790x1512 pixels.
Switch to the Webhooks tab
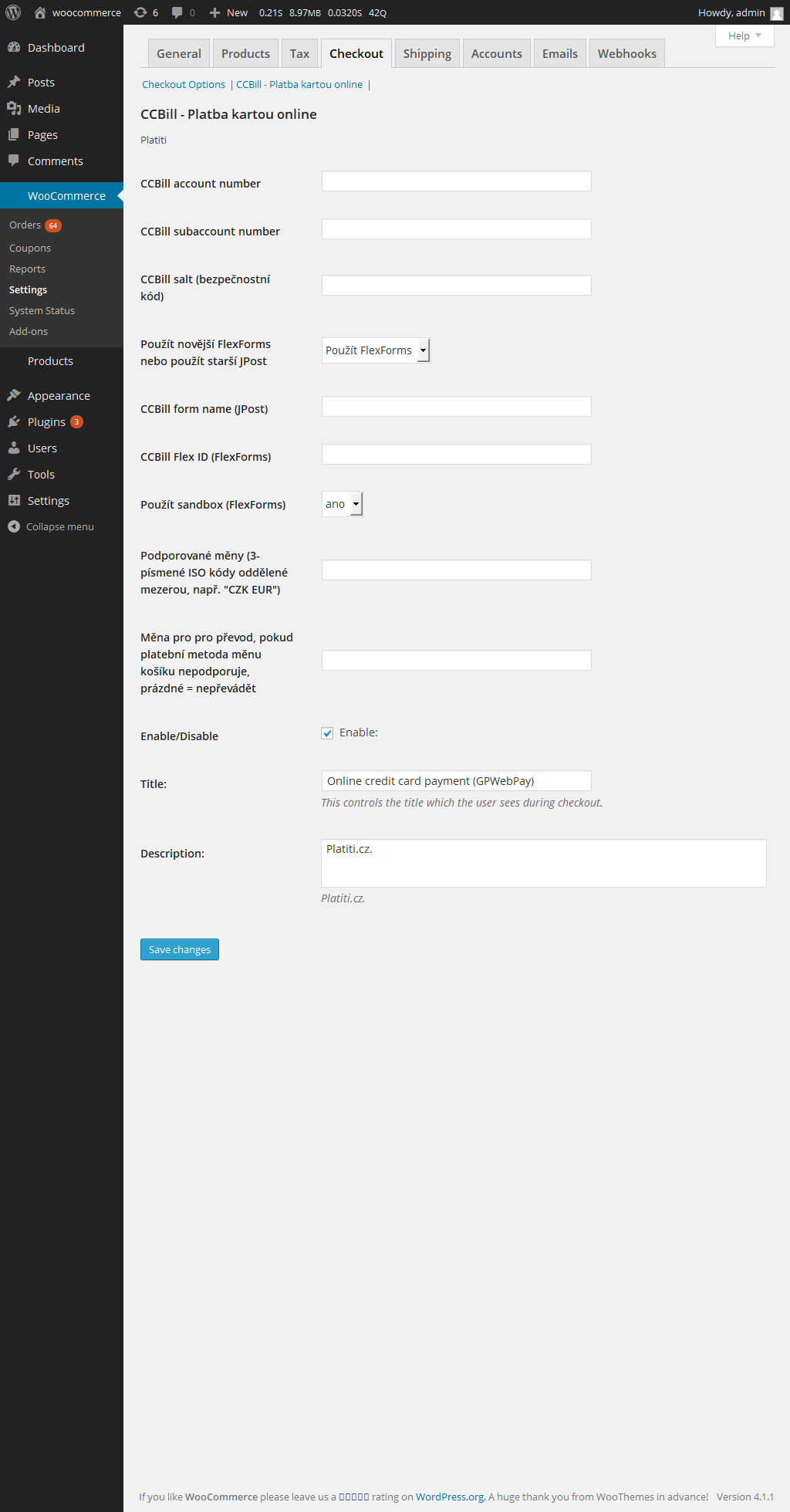click(627, 53)
